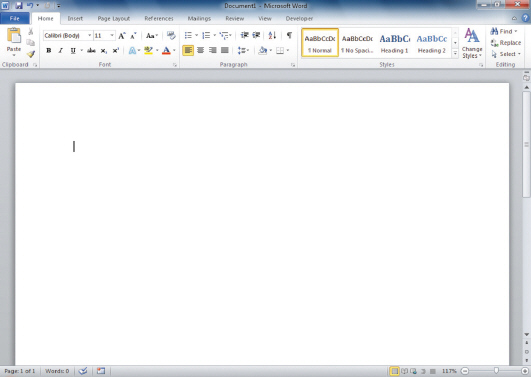This screenshot has height=377, width=531.
Task: Apply strikethrough with the abc icon
Action: point(91,50)
